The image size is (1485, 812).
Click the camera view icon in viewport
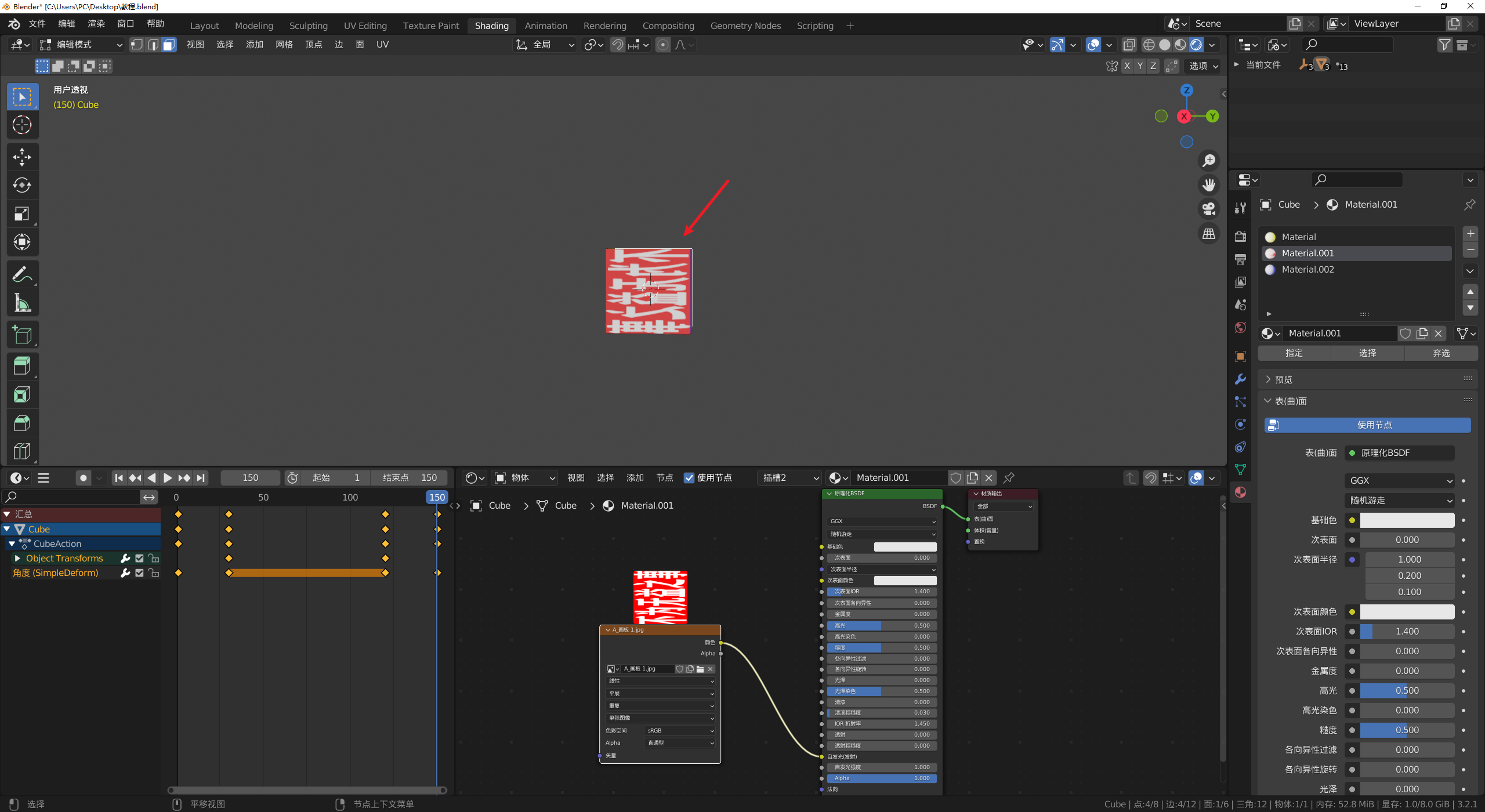click(x=1209, y=209)
